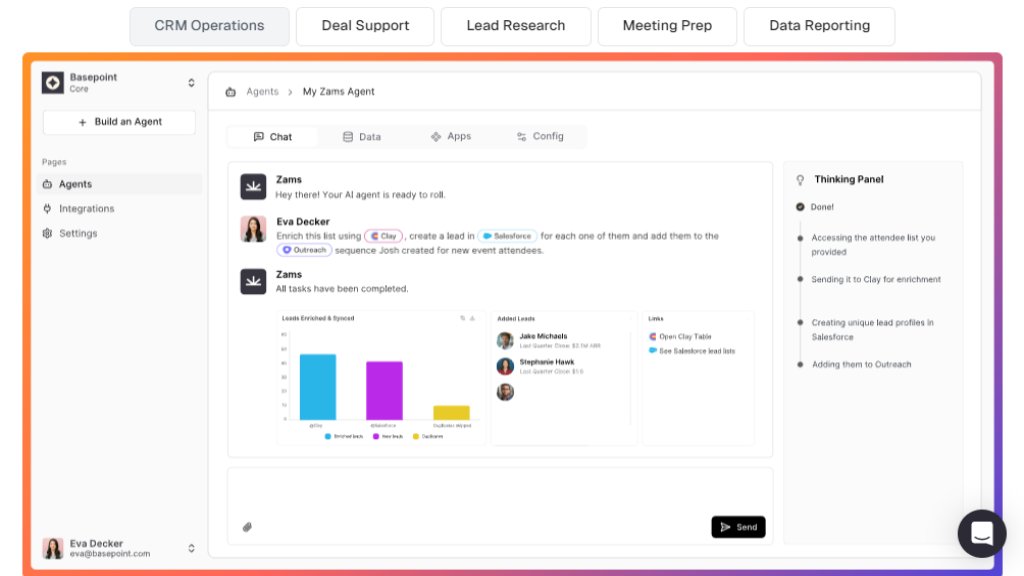This screenshot has width=1024, height=576.
Task: Click Build an Agent button
Action: 120,122
